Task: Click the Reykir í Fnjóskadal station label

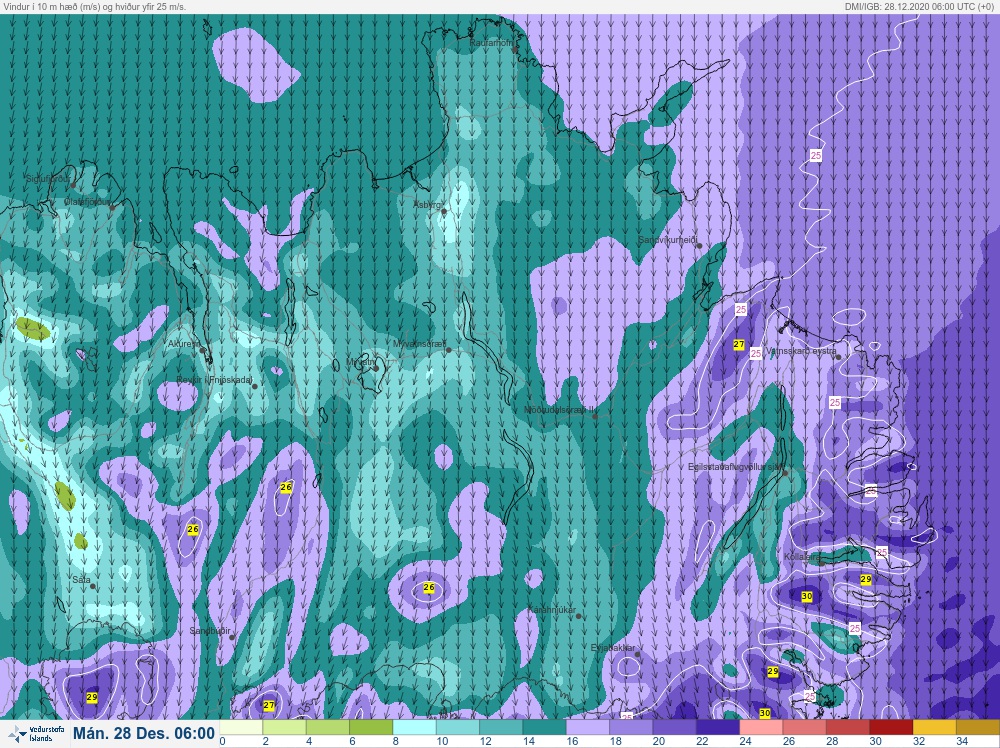Action: pyautogui.click(x=214, y=381)
